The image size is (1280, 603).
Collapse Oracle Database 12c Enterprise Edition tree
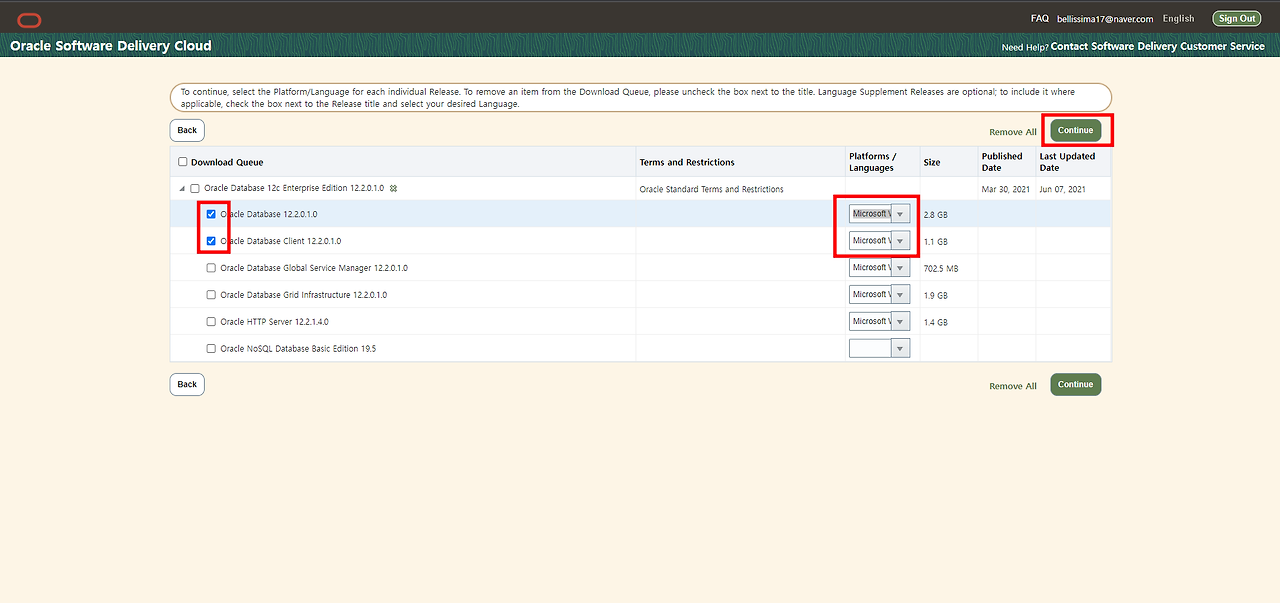pos(182,189)
